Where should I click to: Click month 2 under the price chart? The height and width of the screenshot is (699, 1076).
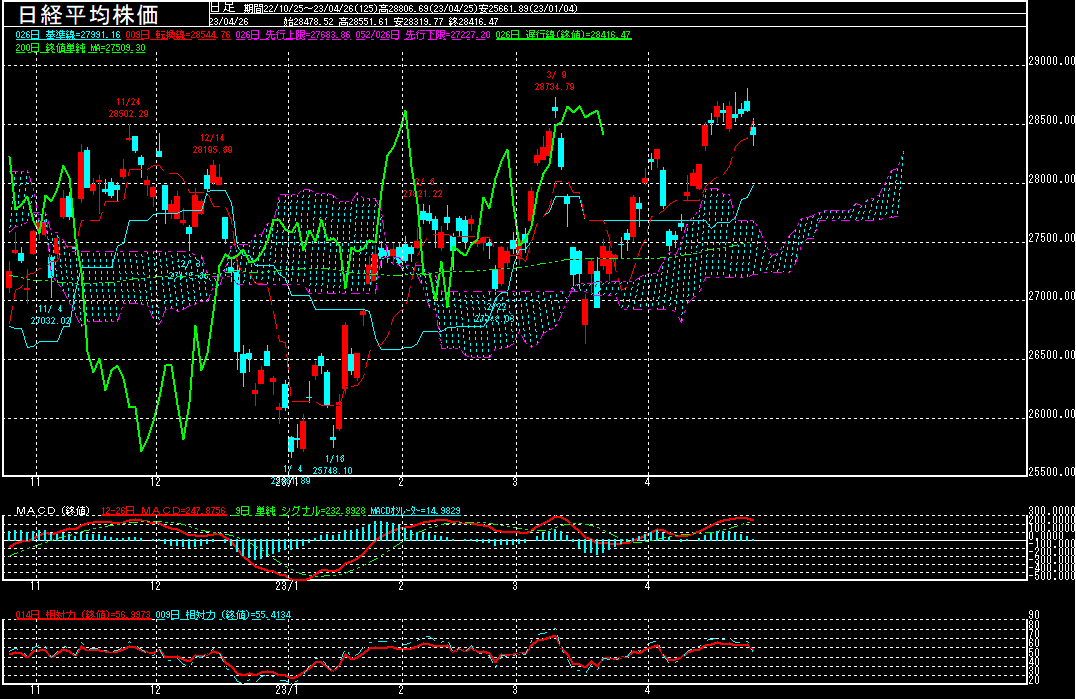pos(401,482)
